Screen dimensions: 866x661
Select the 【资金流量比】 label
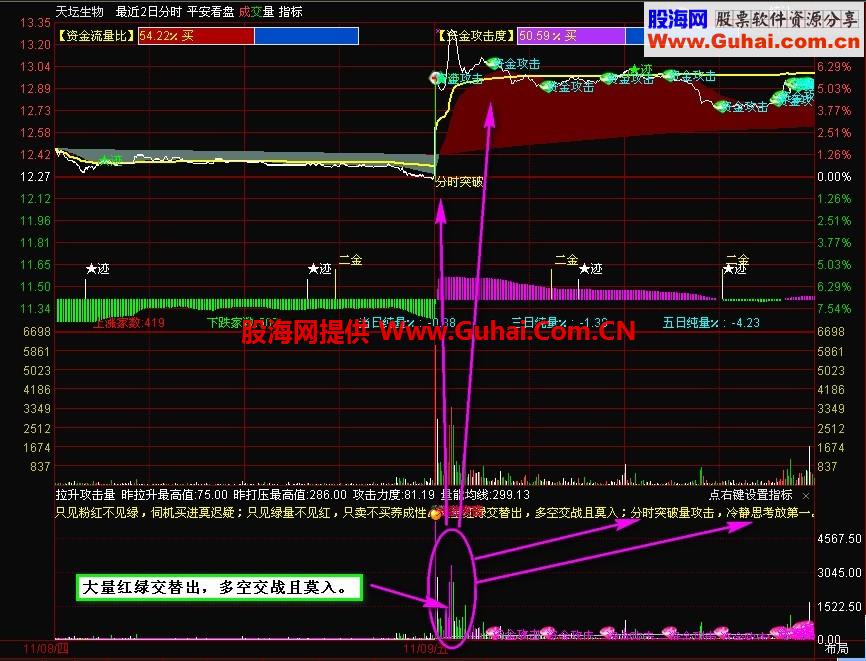pyautogui.click(x=97, y=36)
